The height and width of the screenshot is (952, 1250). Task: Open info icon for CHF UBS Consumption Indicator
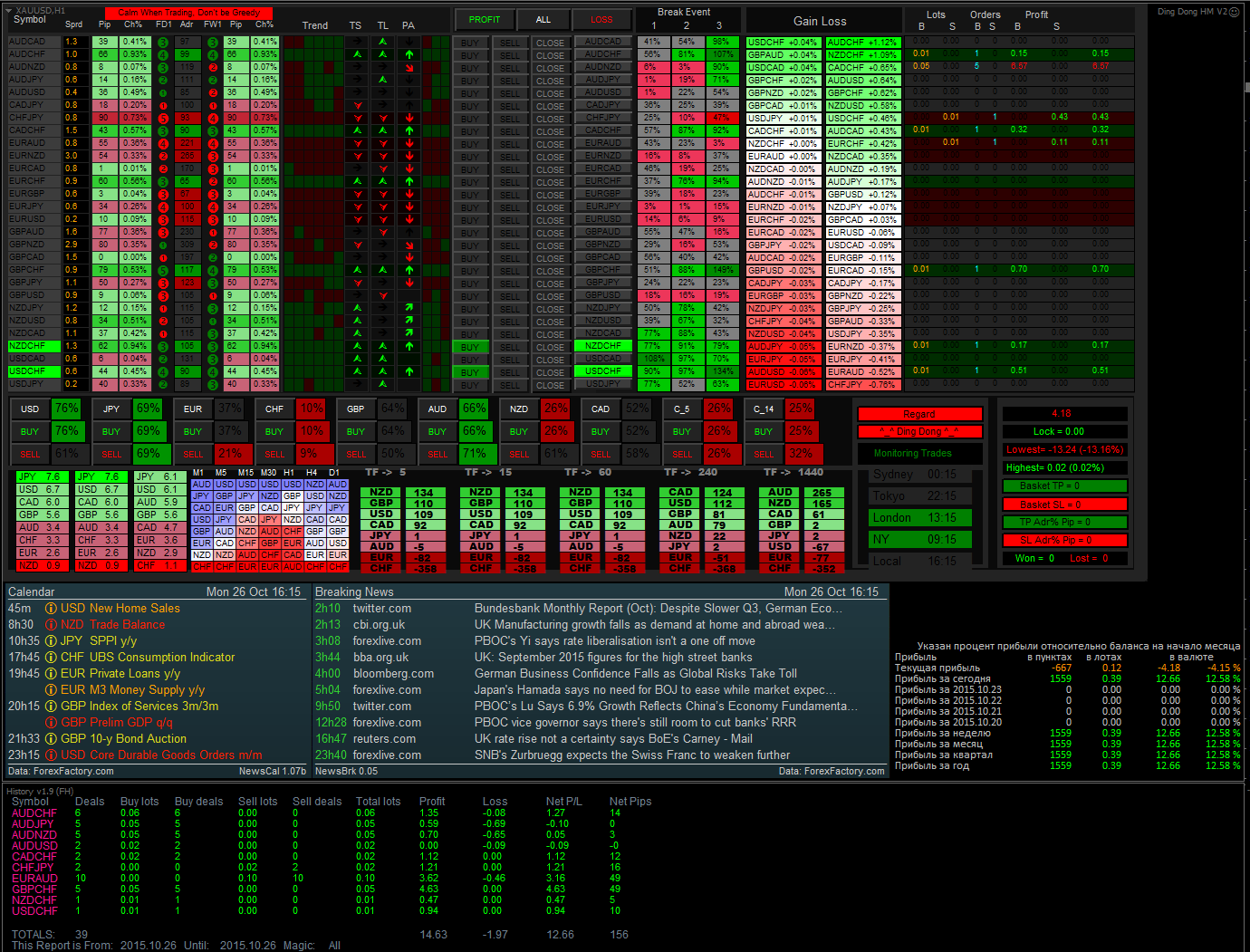51,658
